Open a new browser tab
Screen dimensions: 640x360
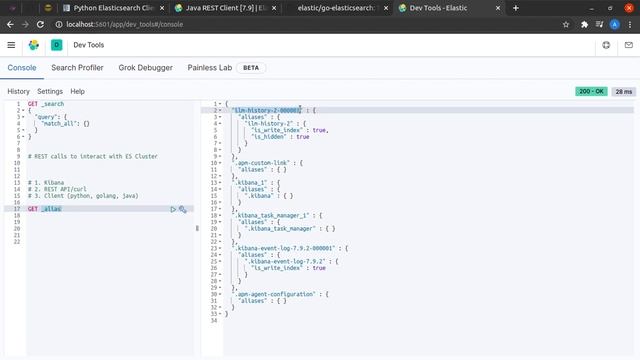coord(516,8)
